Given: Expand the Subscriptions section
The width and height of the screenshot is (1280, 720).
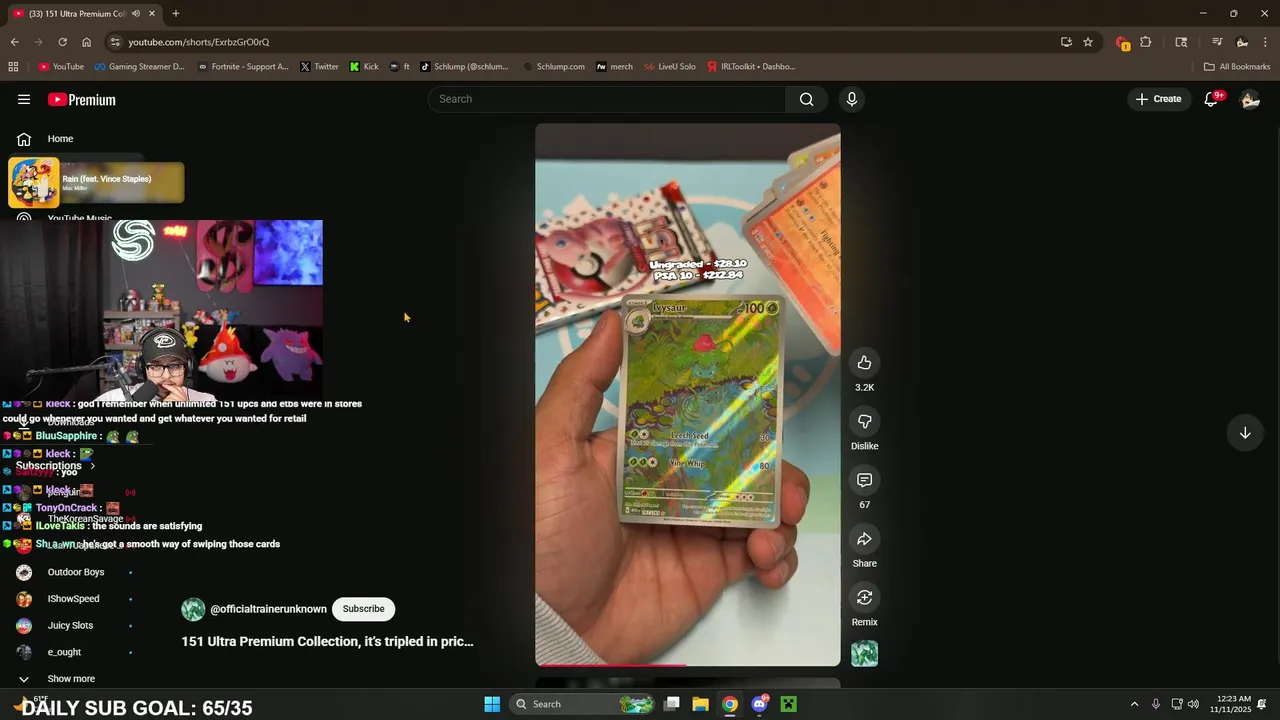Looking at the screenshot, I should [x=55, y=466].
